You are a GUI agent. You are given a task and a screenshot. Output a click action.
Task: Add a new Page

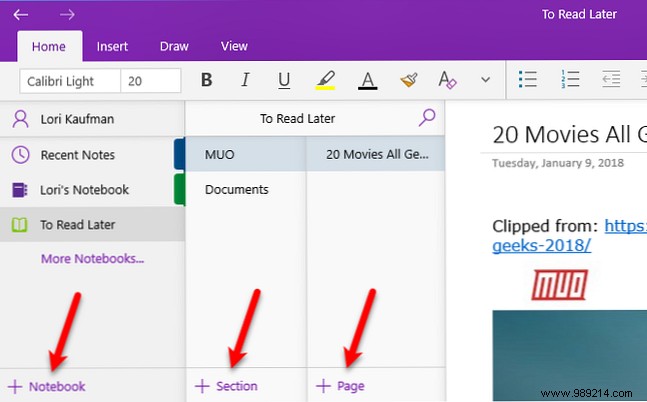tap(340, 386)
